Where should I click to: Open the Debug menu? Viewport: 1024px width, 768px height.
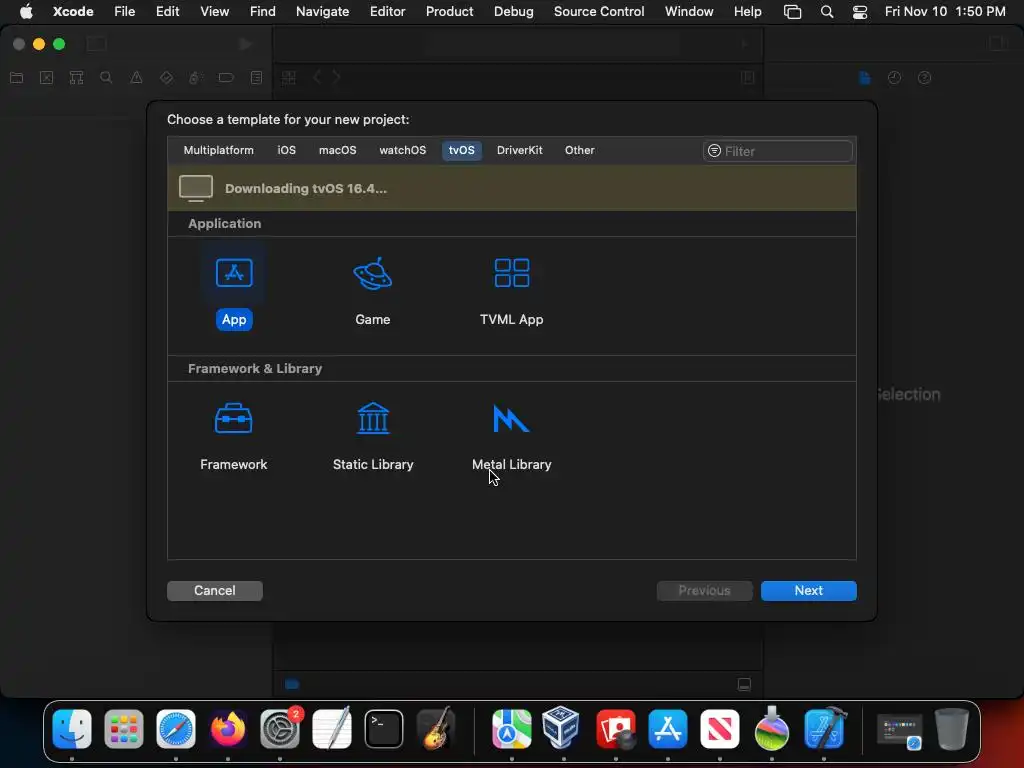click(x=513, y=11)
